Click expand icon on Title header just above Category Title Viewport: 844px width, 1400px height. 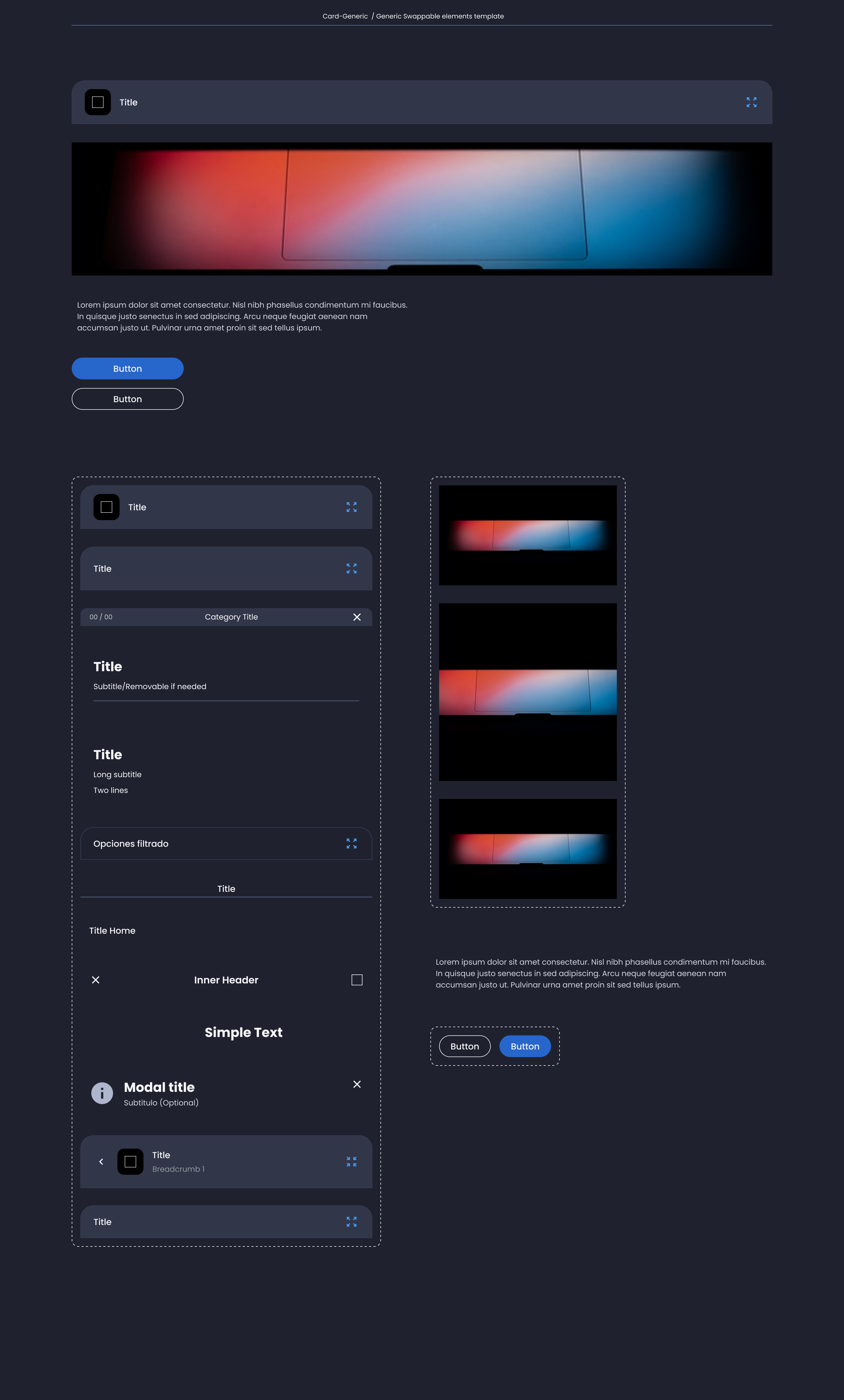[x=351, y=569]
